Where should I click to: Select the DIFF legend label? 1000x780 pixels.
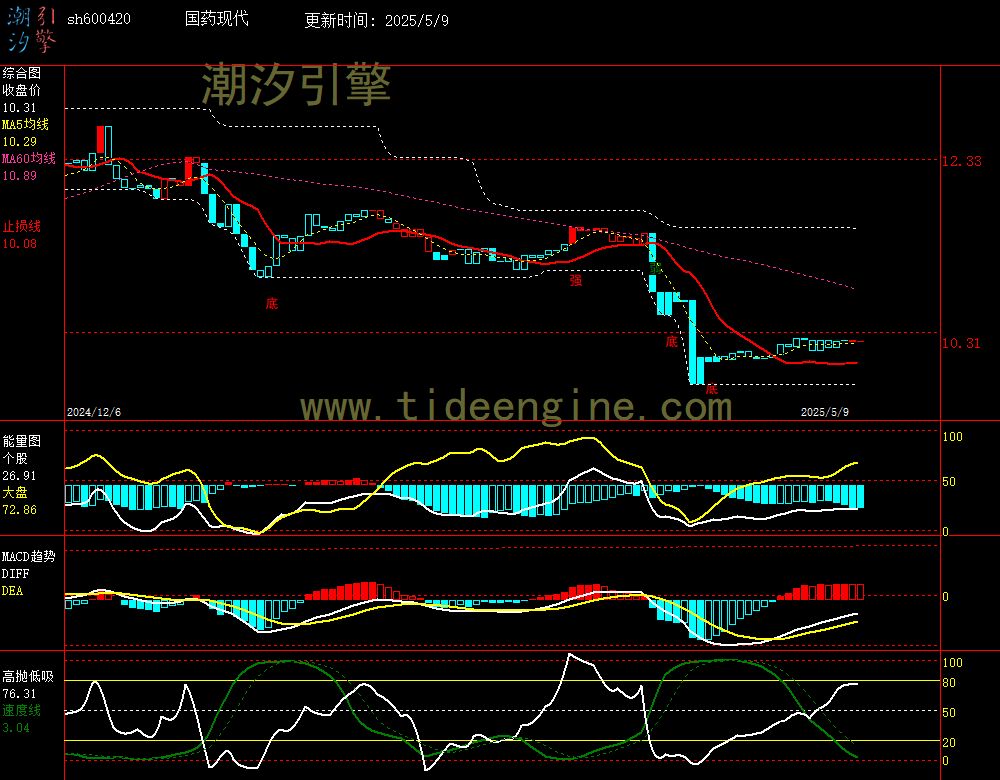(x=15, y=574)
